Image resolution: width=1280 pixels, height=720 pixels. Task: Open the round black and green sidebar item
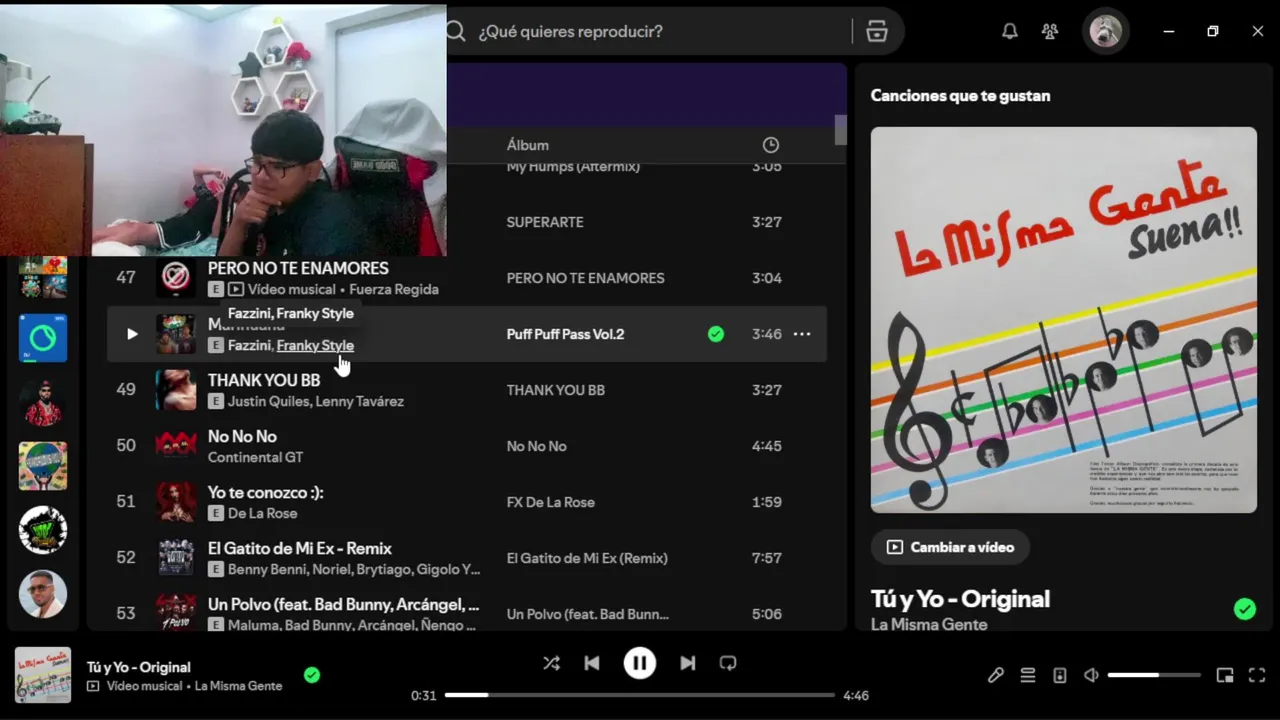click(43, 530)
